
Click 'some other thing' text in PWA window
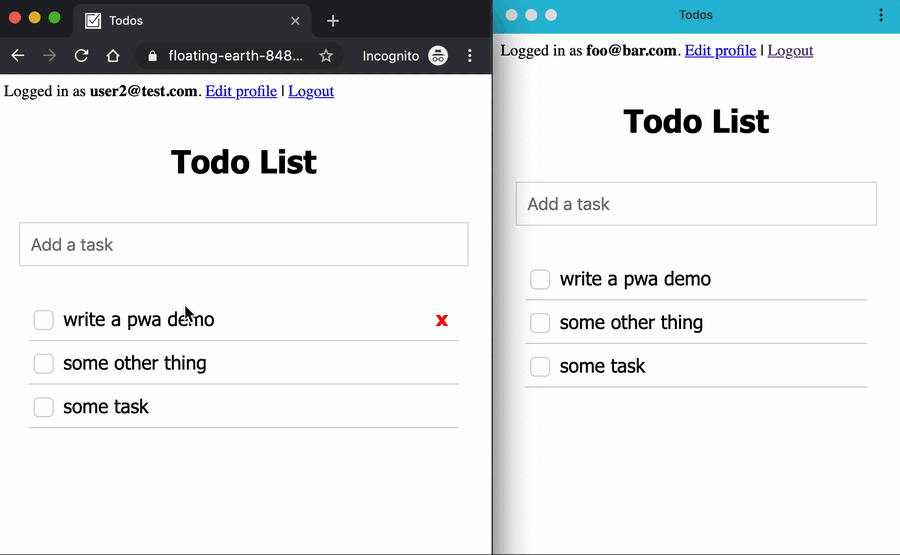(x=631, y=323)
